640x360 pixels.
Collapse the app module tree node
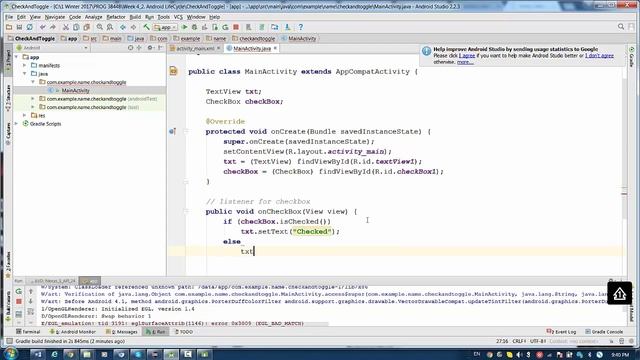17,57
